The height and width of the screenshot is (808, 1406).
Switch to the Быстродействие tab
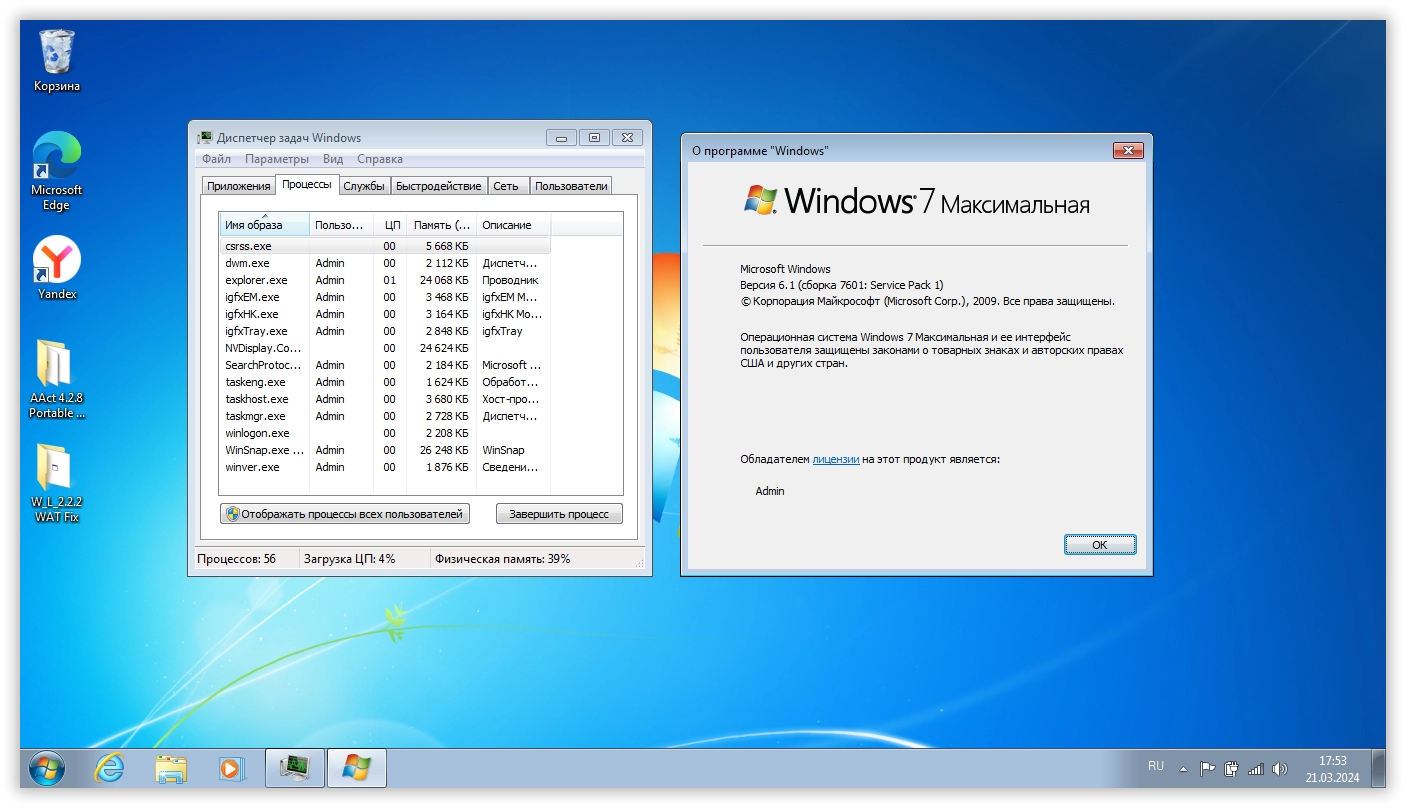pyautogui.click(x=438, y=186)
